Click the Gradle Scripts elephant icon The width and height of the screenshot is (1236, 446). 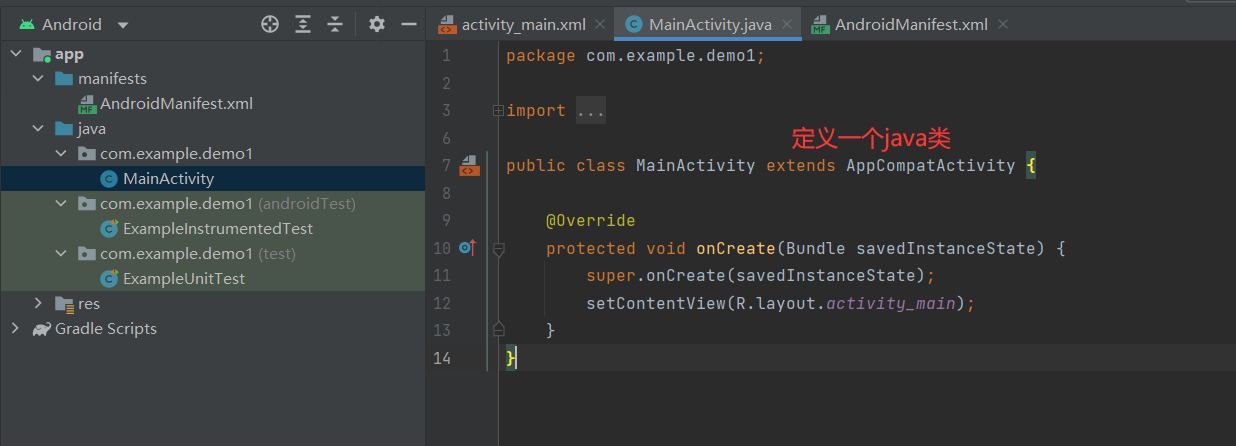(x=41, y=329)
